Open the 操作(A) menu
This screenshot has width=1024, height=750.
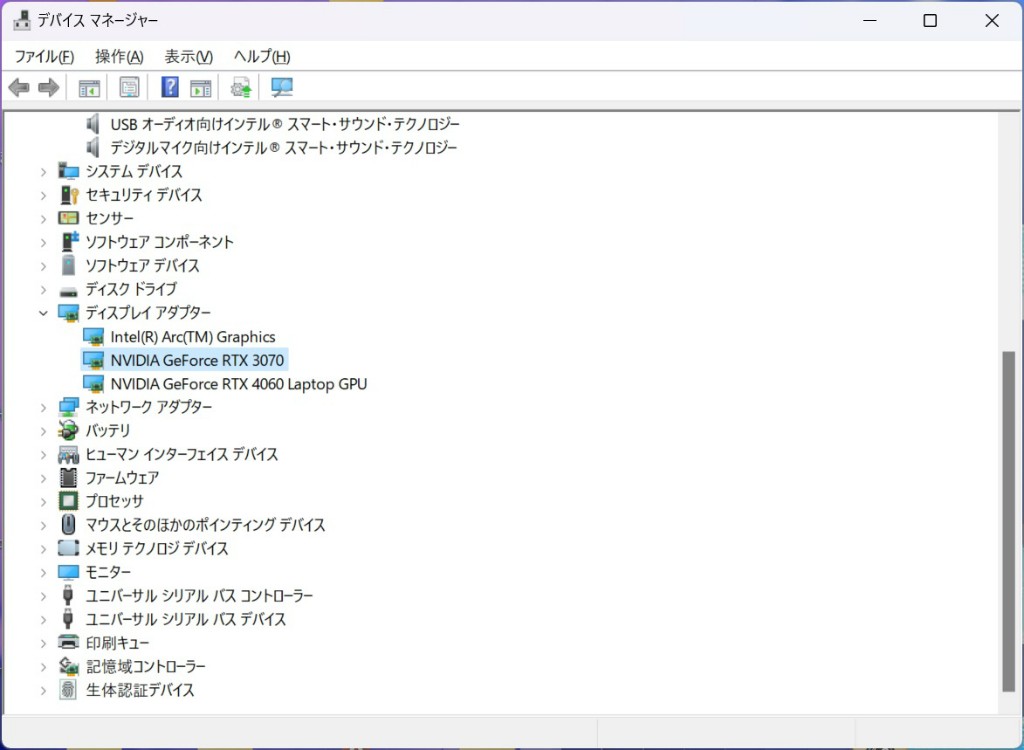click(x=119, y=57)
